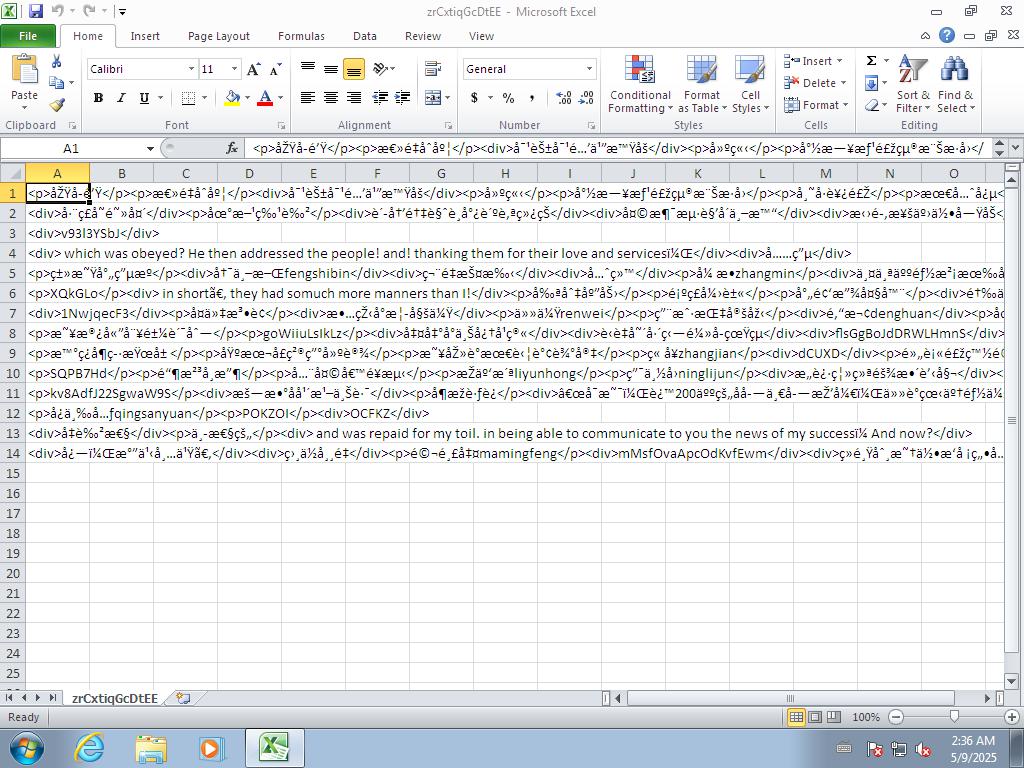Click Decrease Indent icon

point(380,98)
